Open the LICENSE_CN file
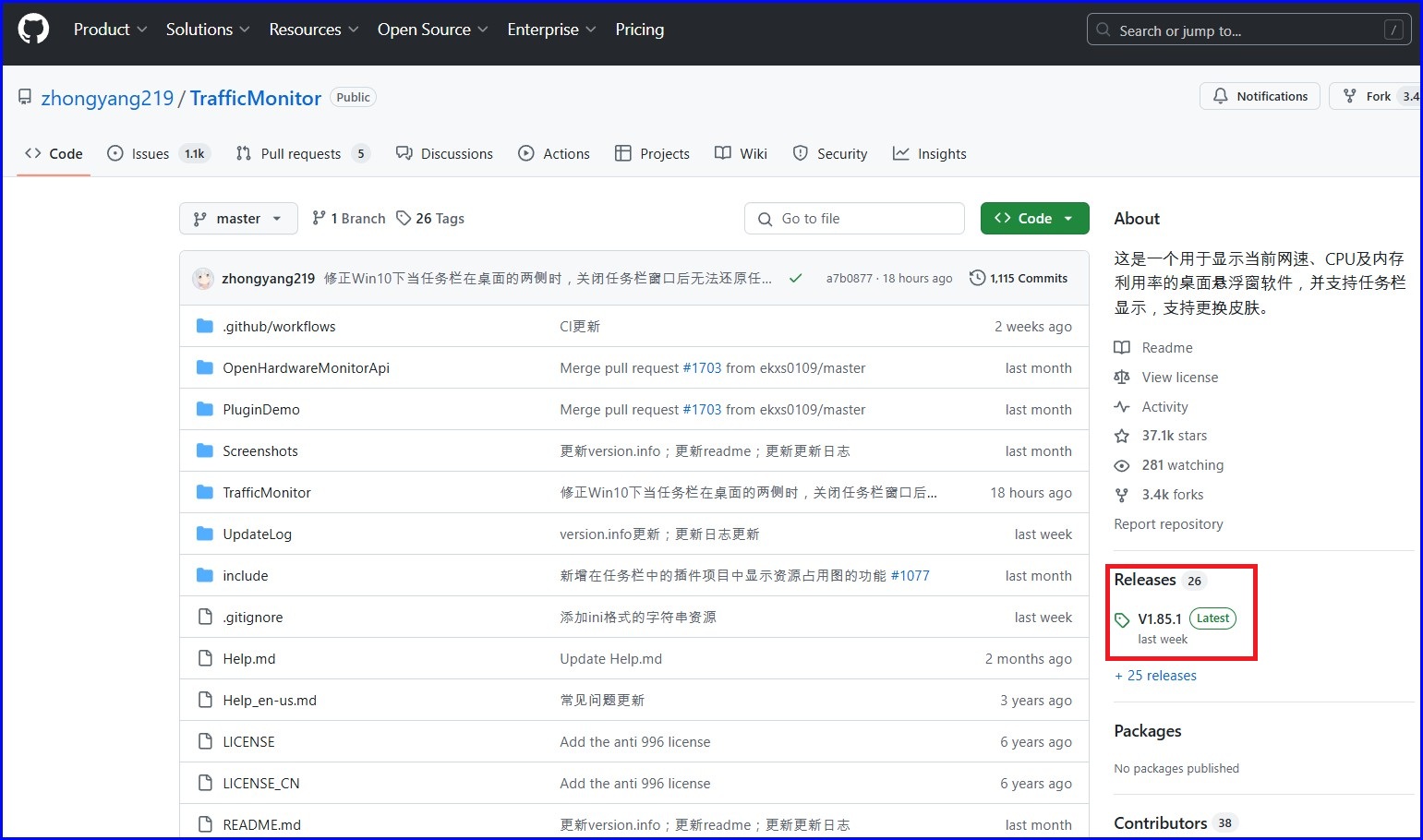The height and width of the screenshot is (840, 1423). tap(261, 783)
